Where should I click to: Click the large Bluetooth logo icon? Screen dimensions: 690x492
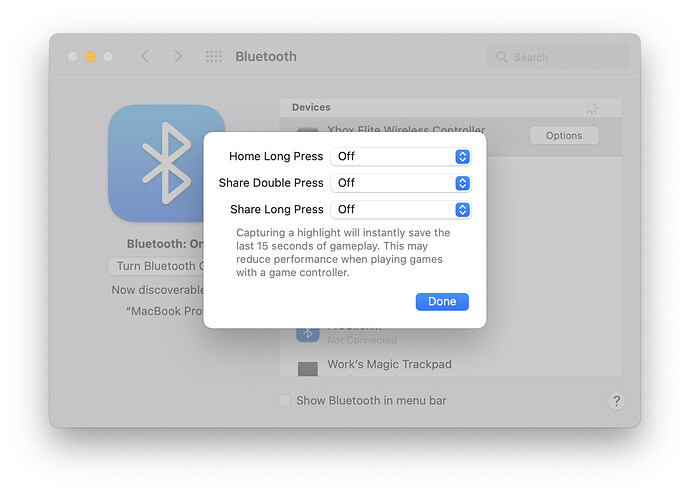tap(166, 163)
